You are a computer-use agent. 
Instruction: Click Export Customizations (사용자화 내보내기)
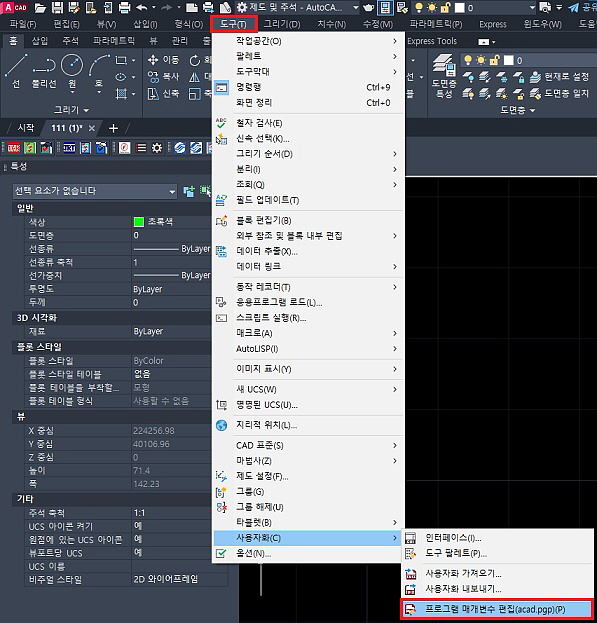pyautogui.click(x=497, y=589)
